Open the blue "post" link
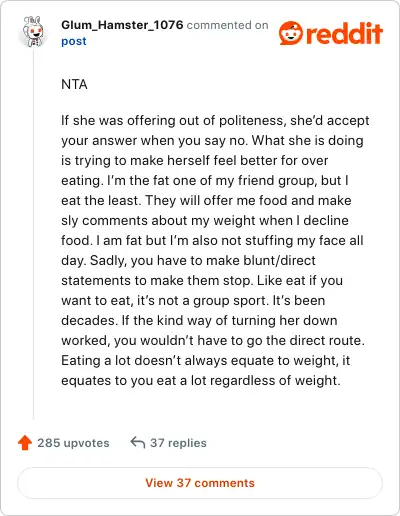Screen dimensions: 400x516 [74, 41]
